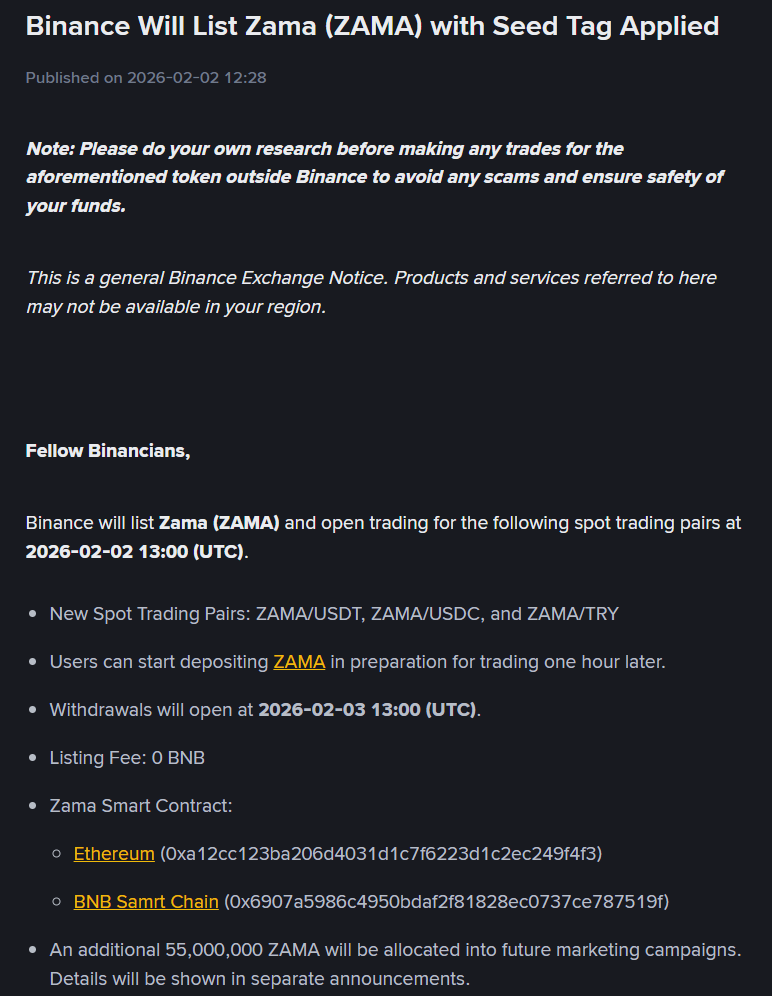Screen dimensions: 772x996
Task: Click the listing time 2026-02-02 13:00 (UTC)
Action: pyautogui.click(x=135, y=552)
